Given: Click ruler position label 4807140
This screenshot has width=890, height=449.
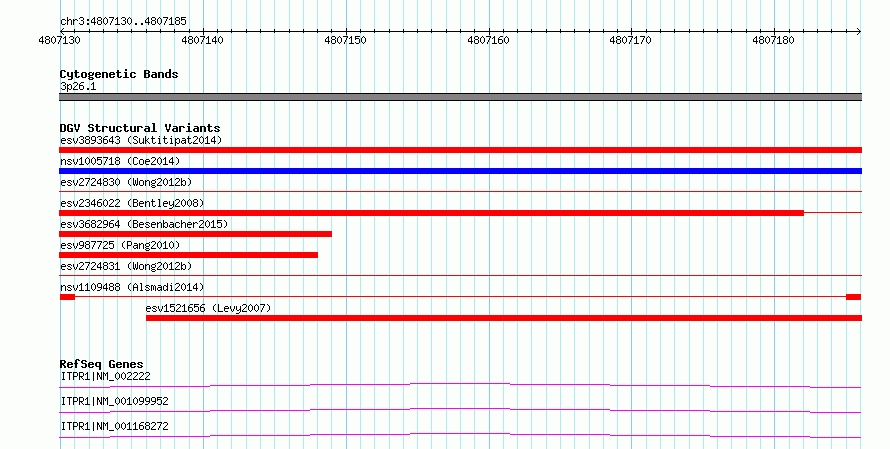Looking at the screenshot, I should point(203,40).
